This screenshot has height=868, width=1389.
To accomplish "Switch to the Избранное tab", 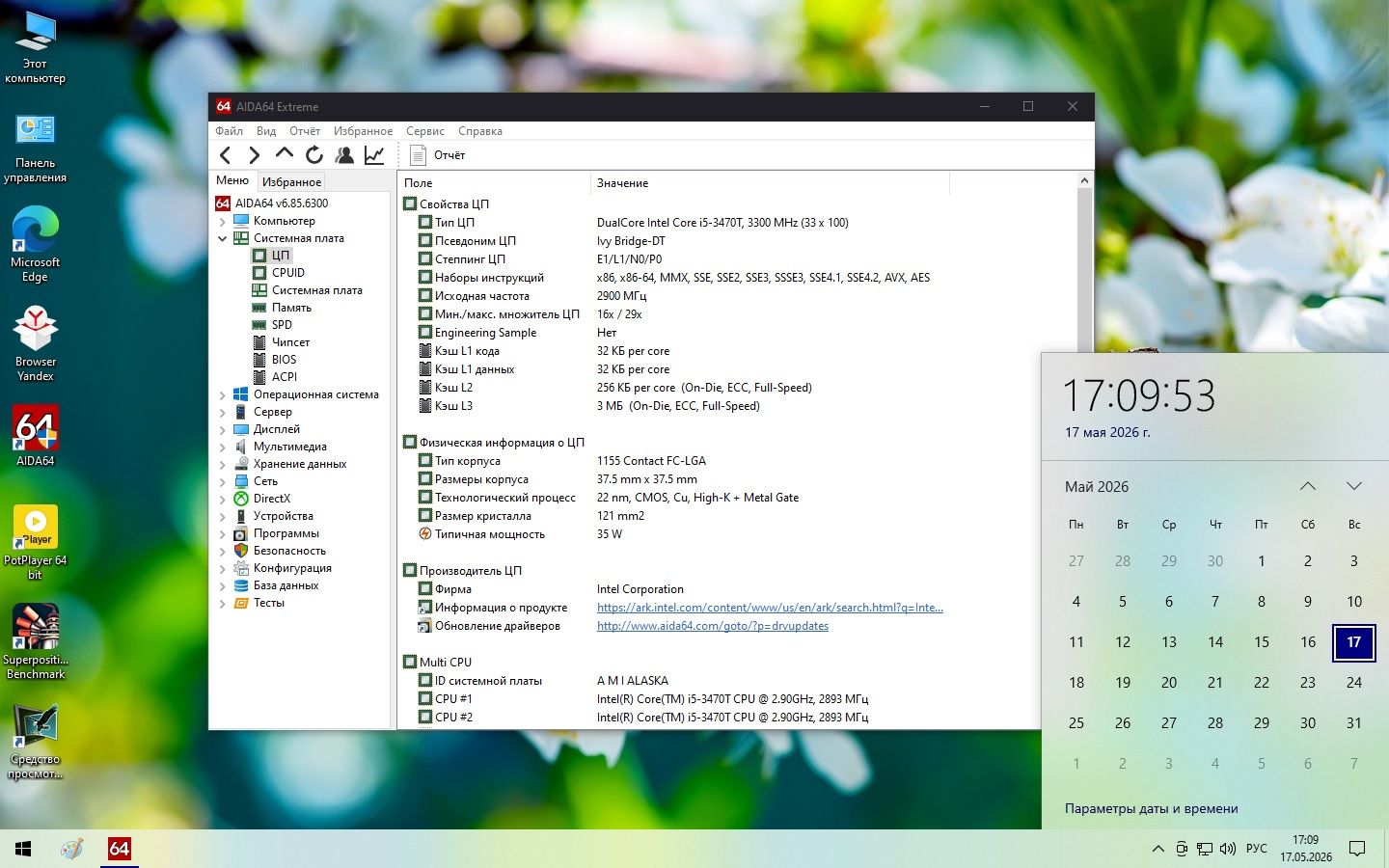I will click(292, 181).
